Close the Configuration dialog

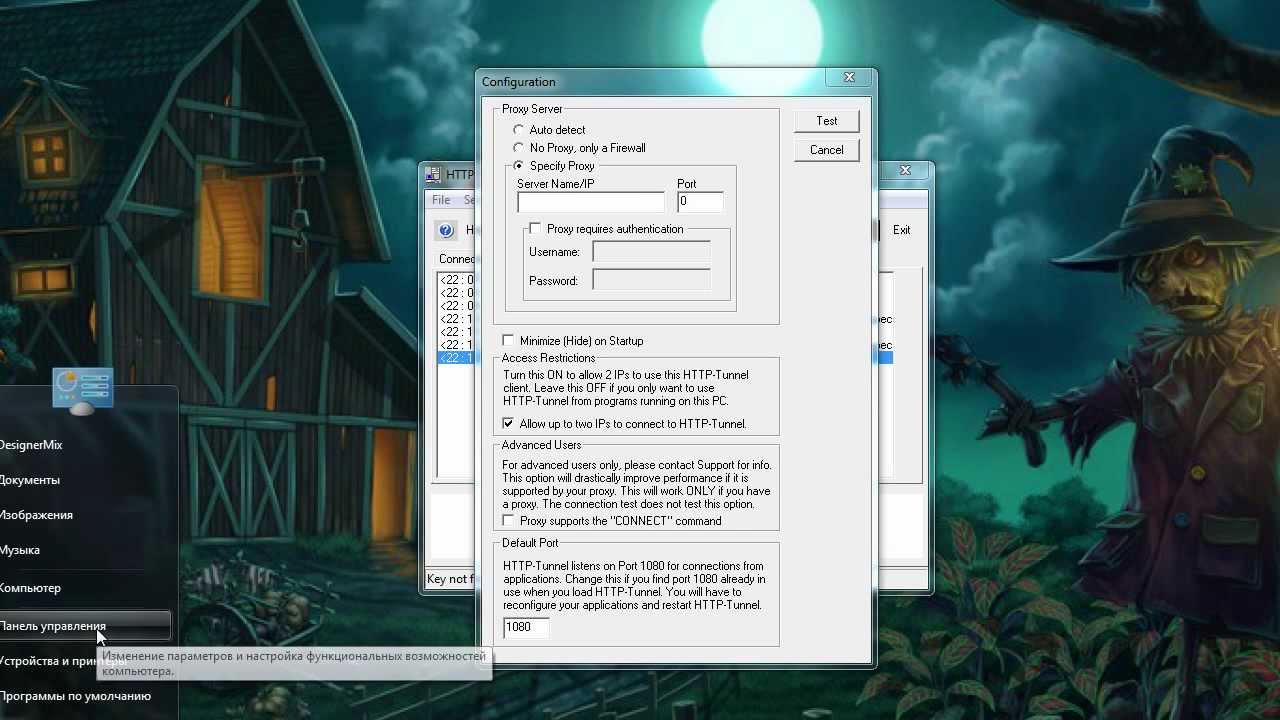[x=849, y=78]
